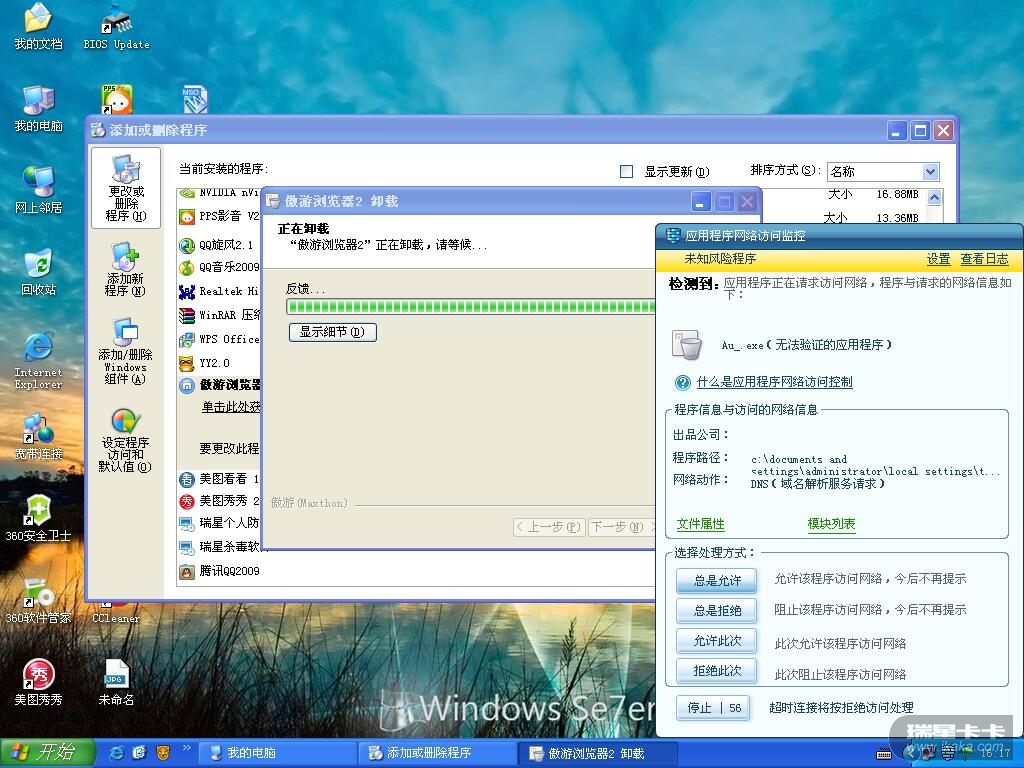1024x768 pixels.
Task: Click 开始 Start menu button
Action: tap(47, 753)
